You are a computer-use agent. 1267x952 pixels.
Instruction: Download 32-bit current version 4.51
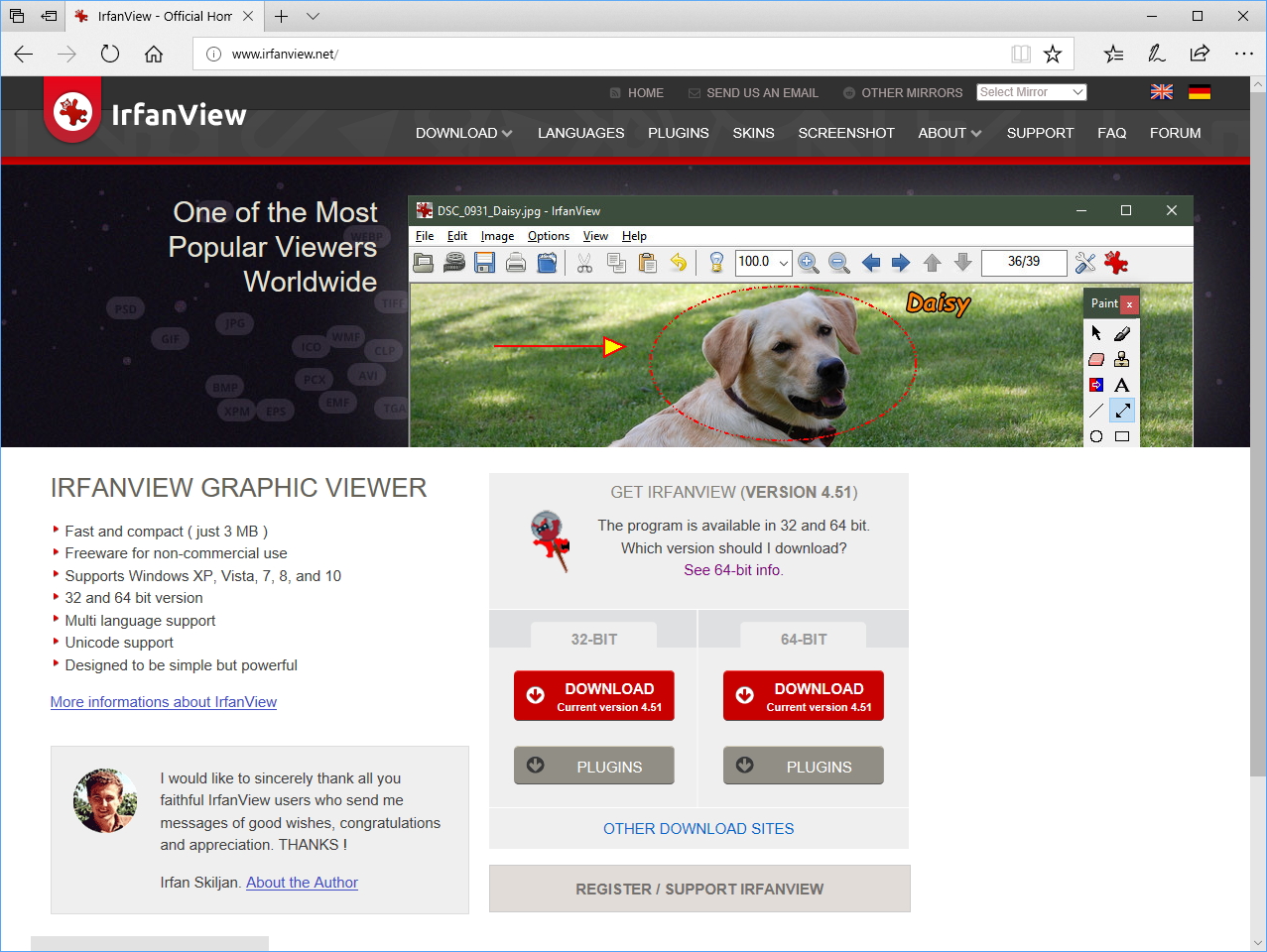point(594,696)
